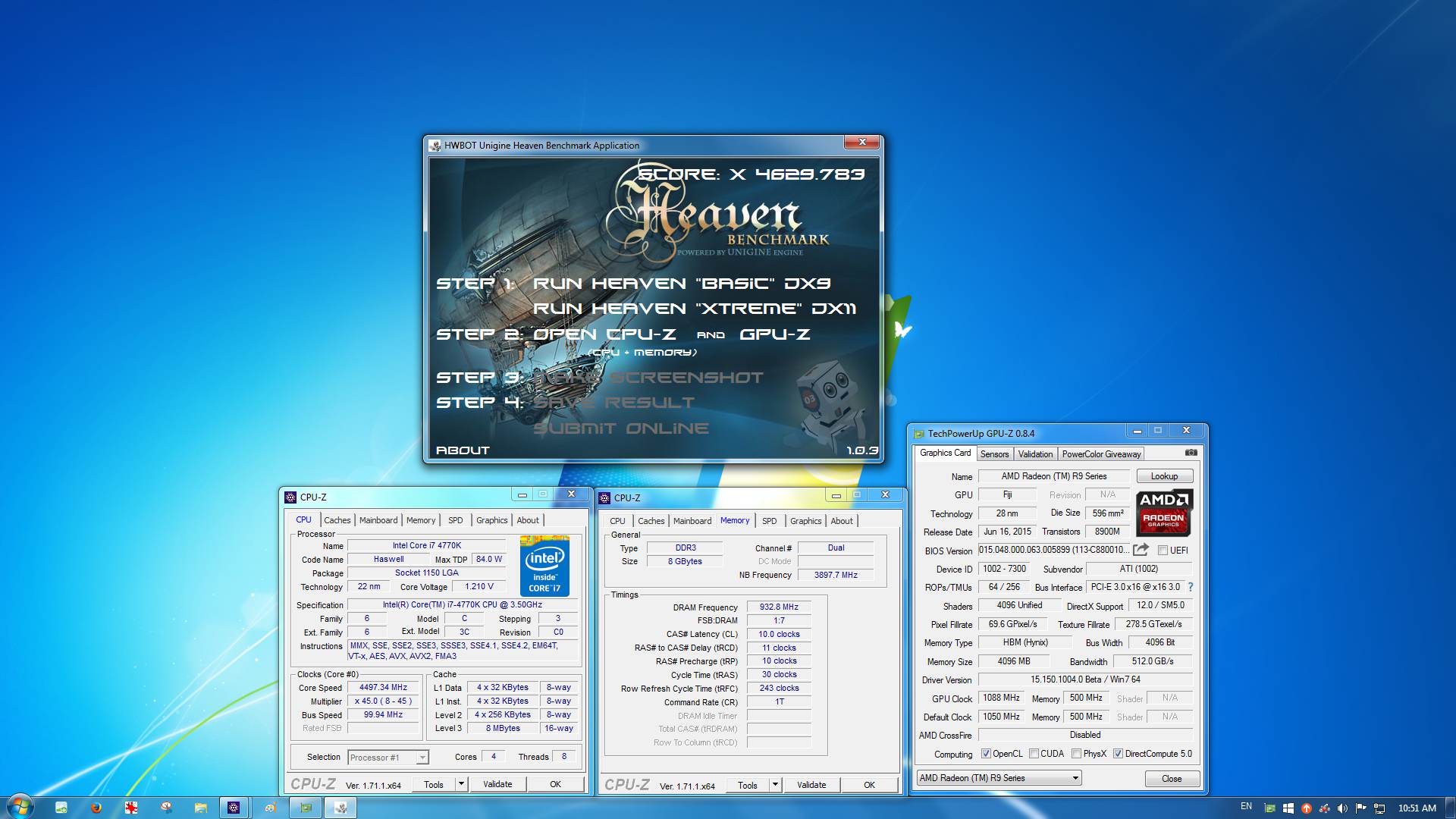Click the Show Desktop strip beside the clock
The image size is (1456, 819).
[1451, 808]
